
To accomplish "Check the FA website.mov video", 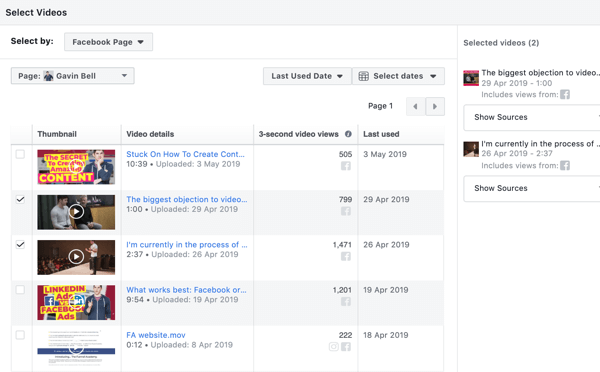I will pos(20,335).
